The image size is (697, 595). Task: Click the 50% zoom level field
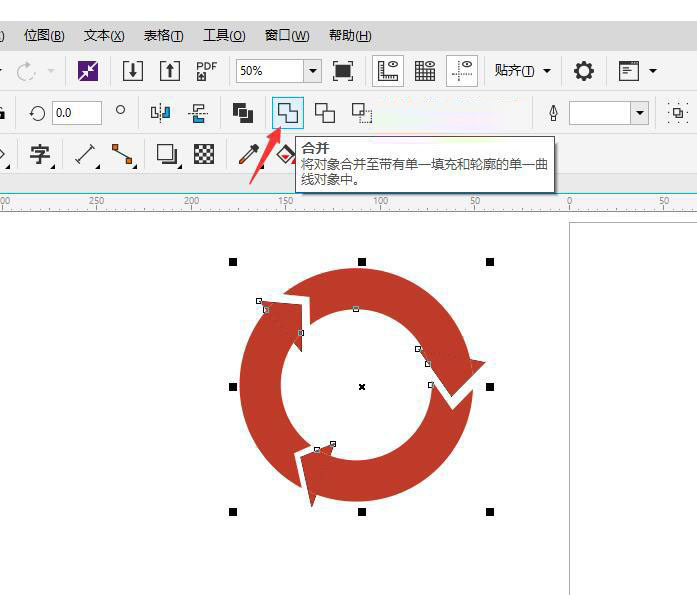(x=269, y=71)
